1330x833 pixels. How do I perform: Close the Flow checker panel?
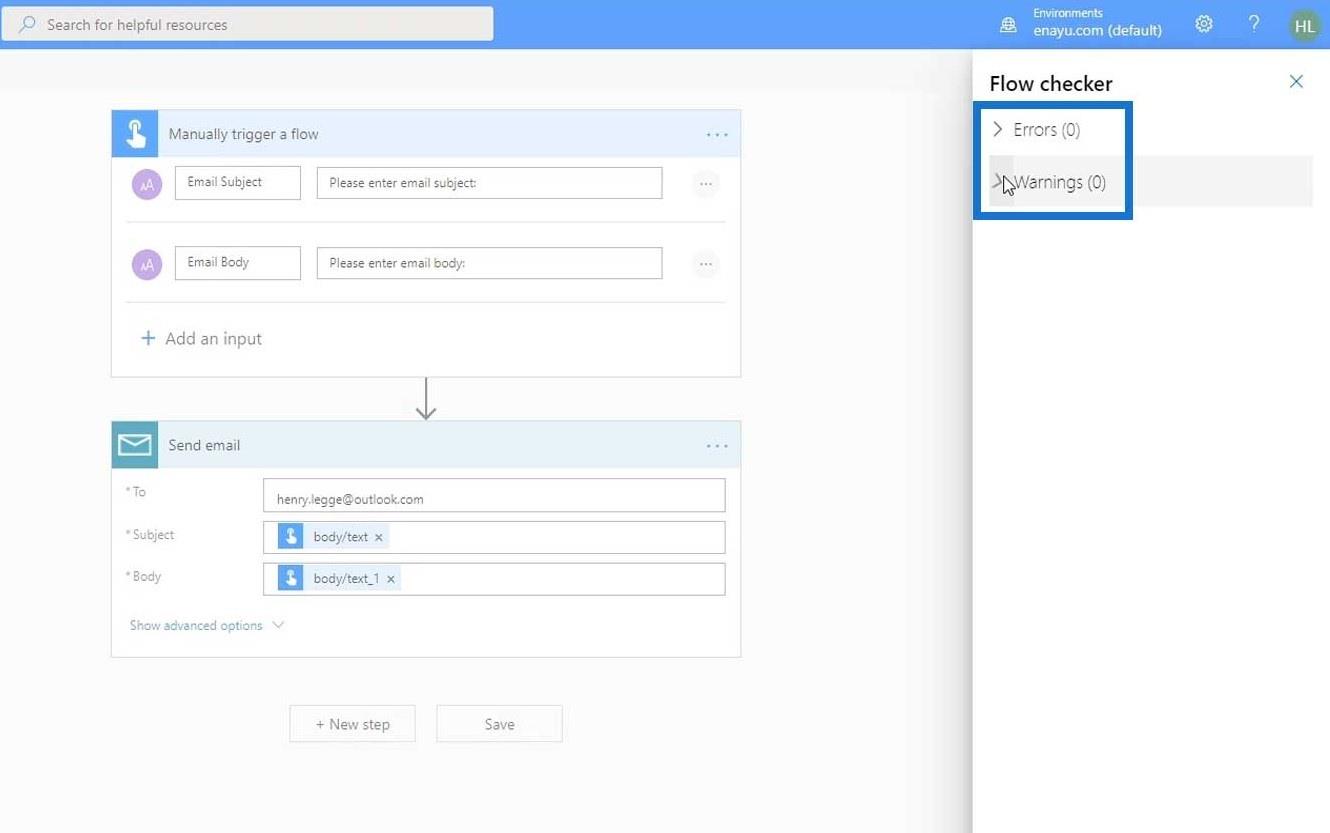(x=1296, y=82)
